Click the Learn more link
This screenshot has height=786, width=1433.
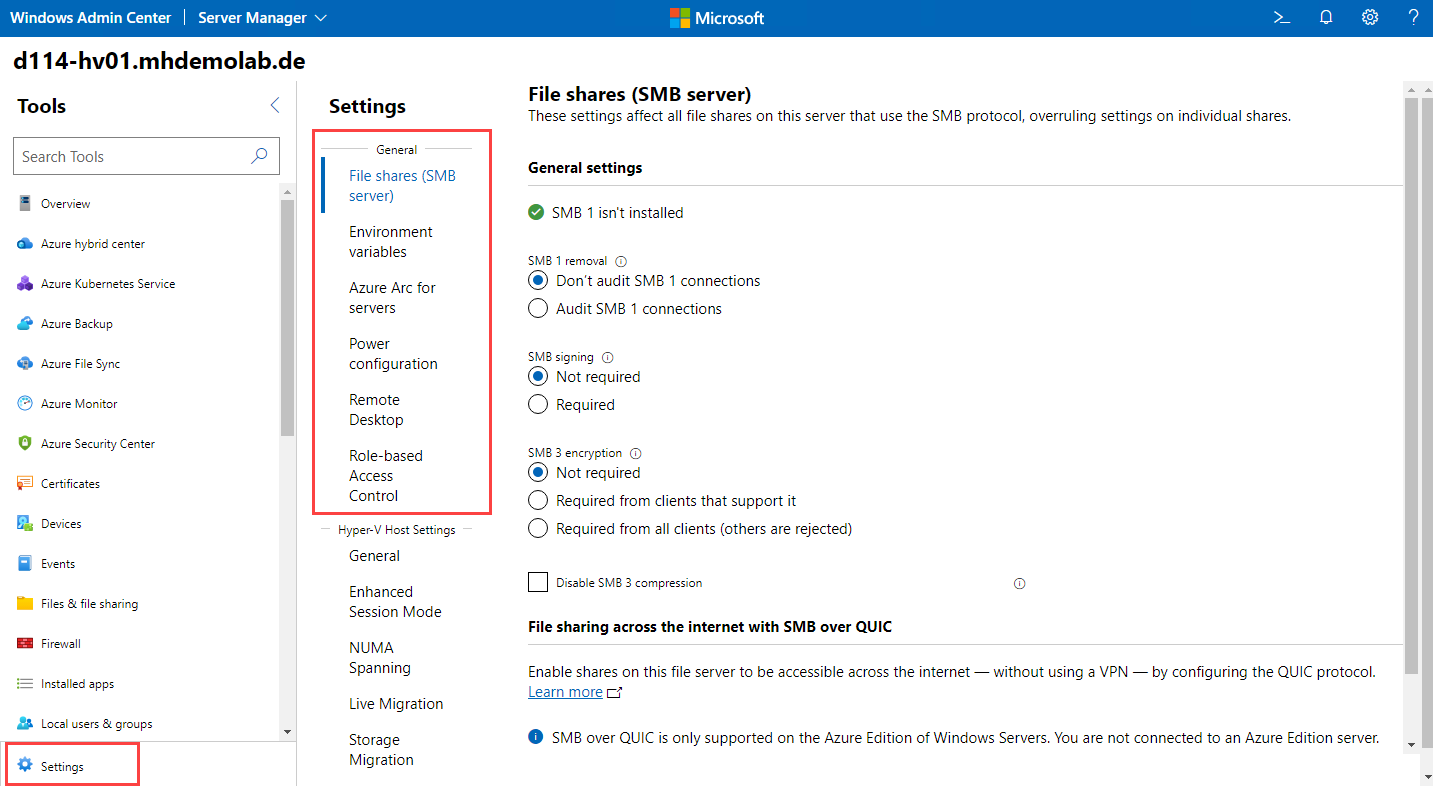[x=565, y=692]
